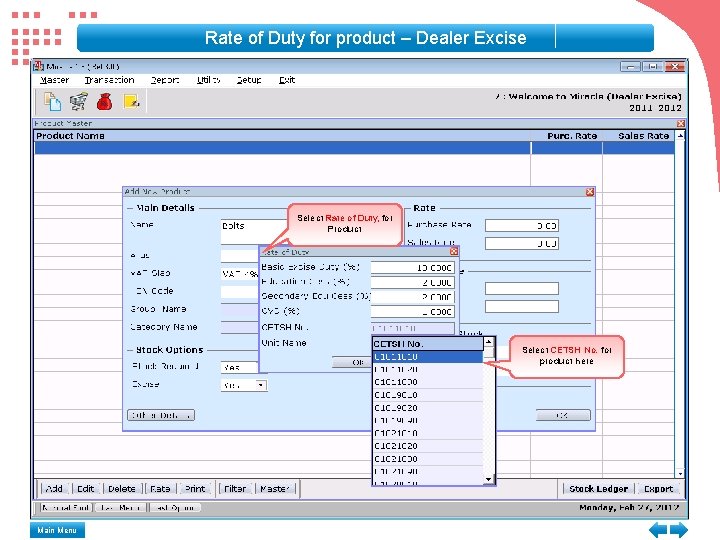Select the third CETSH No. entry
720x540 pixels.
(x=428, y=382)
